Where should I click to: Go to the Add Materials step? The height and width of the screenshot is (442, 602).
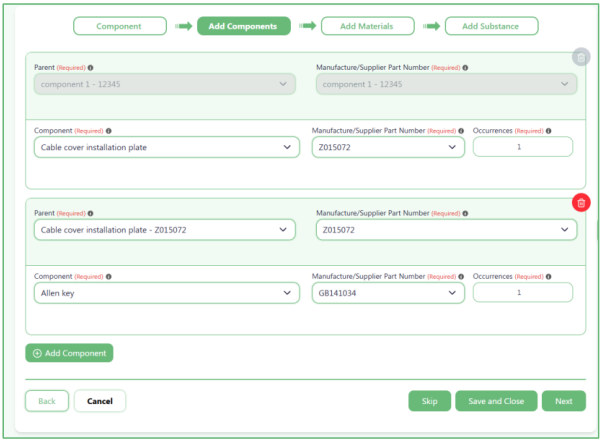point(368,26)
